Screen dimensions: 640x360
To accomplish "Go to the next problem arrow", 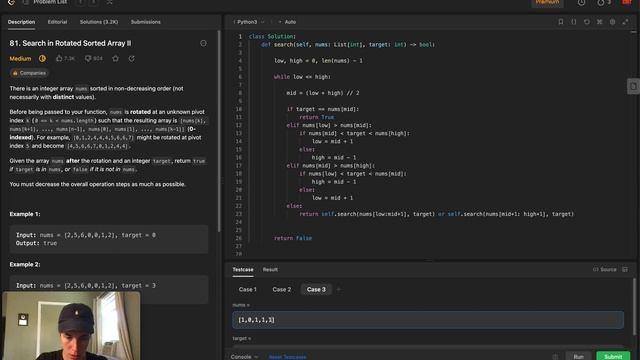I will 93,2.
